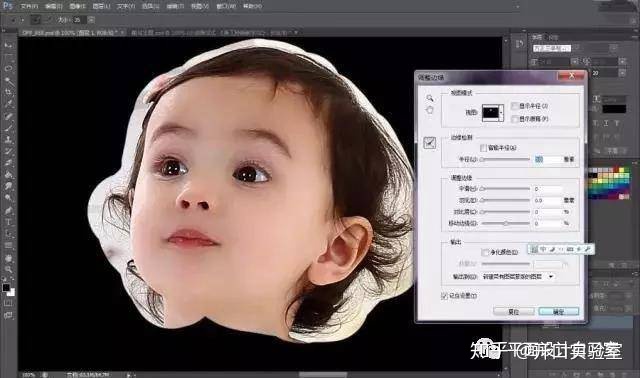
Task: Select the Gradient tool
Action: tap(8, 175)
